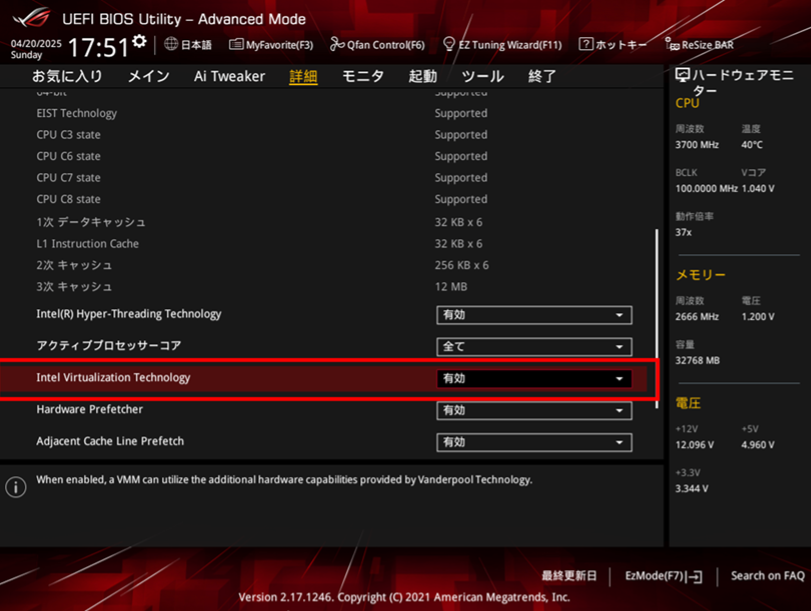811x611 pixels.
Task: Open the 起動 tab
Action: (423, 77)
